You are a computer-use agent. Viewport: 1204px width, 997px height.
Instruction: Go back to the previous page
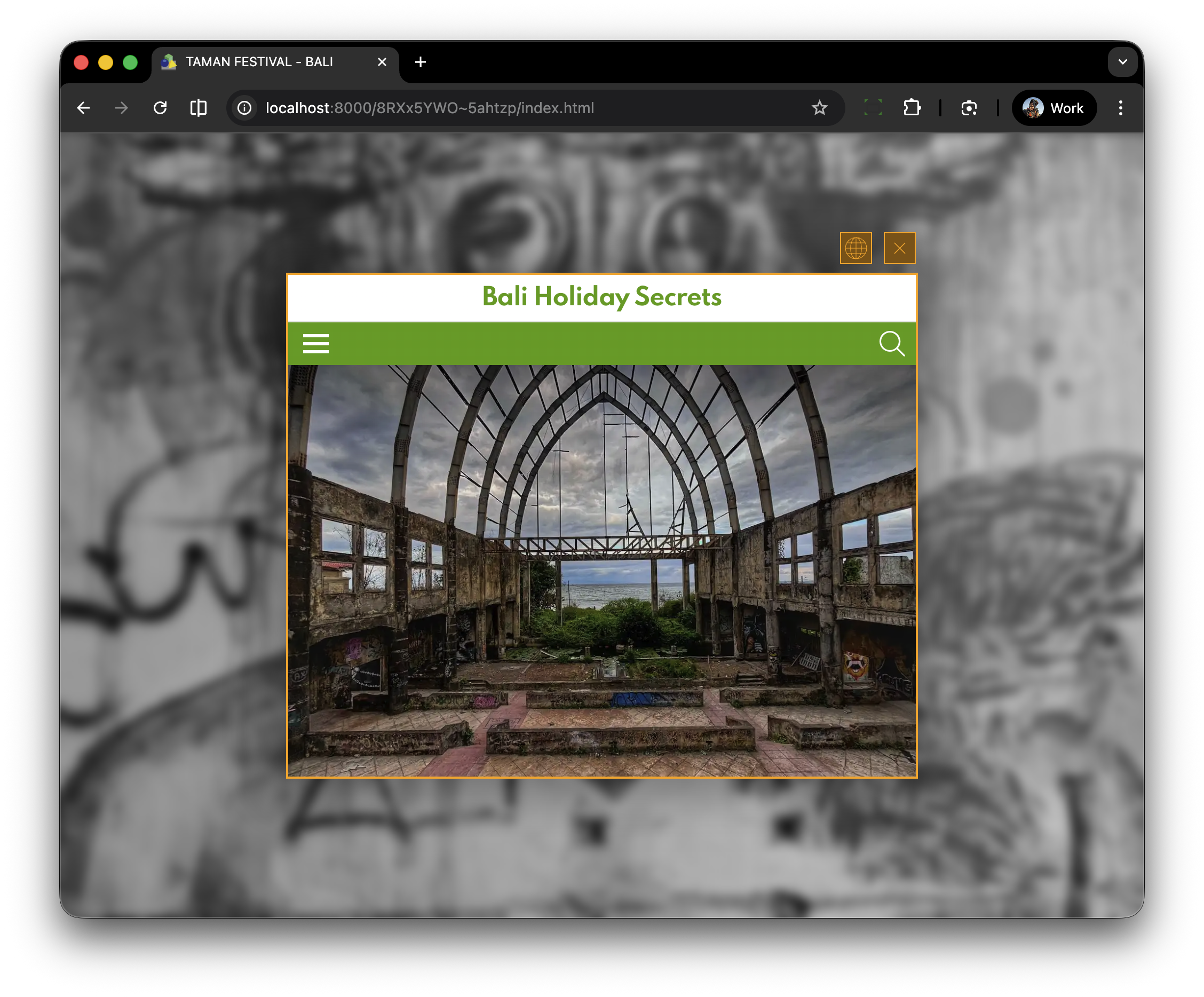[x=84, y=108]
